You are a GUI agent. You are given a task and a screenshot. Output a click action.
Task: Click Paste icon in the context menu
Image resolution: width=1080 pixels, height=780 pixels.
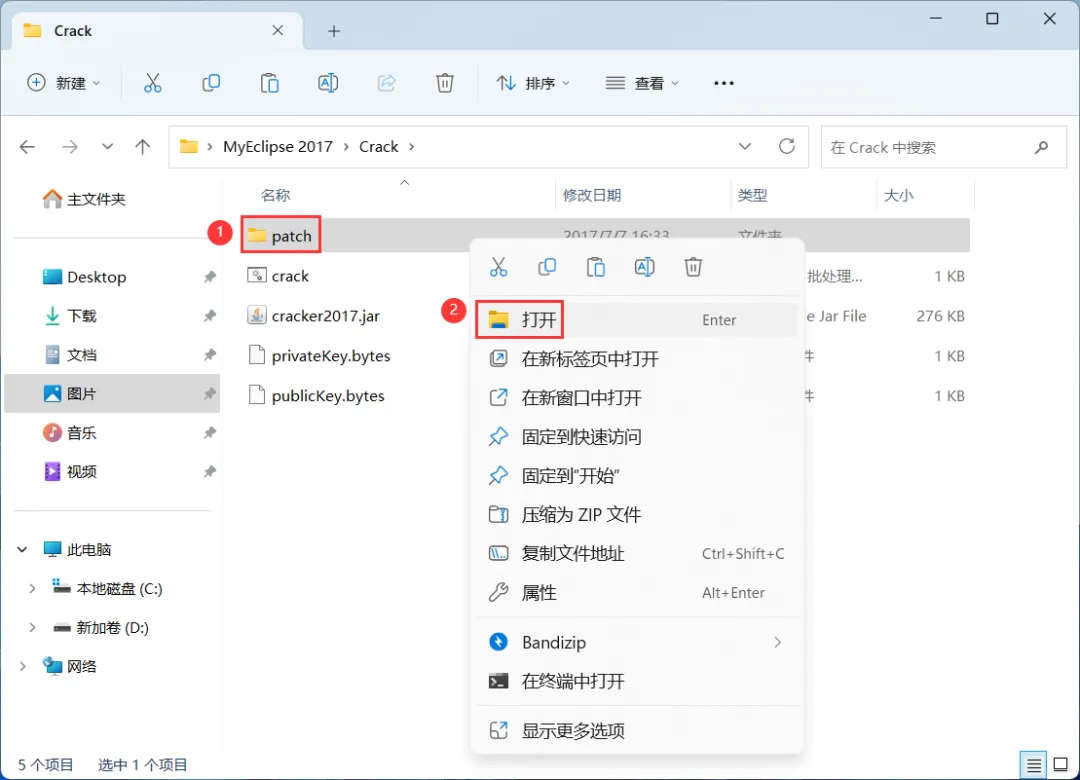[x=596, y=267]
